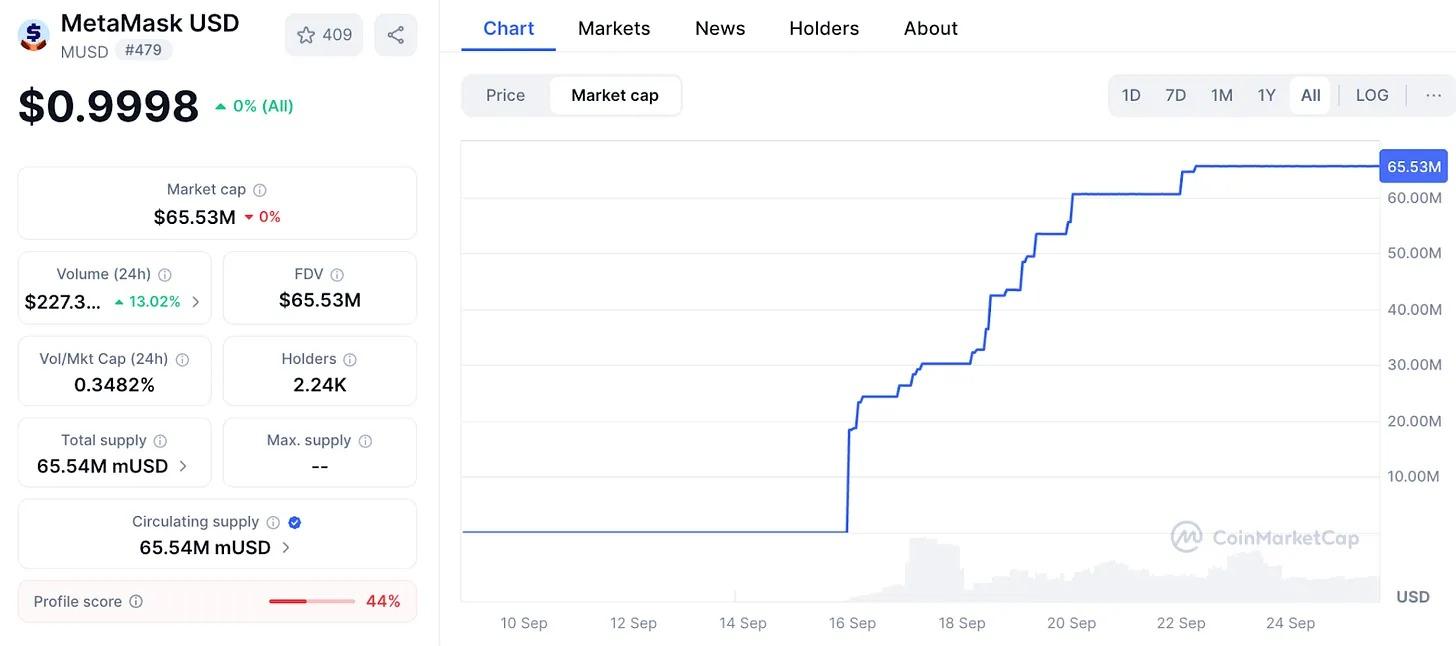The width and height of the screenshot is (1456, 646).
Task: Click the Profile score progress bar
Action: (310, 601)
